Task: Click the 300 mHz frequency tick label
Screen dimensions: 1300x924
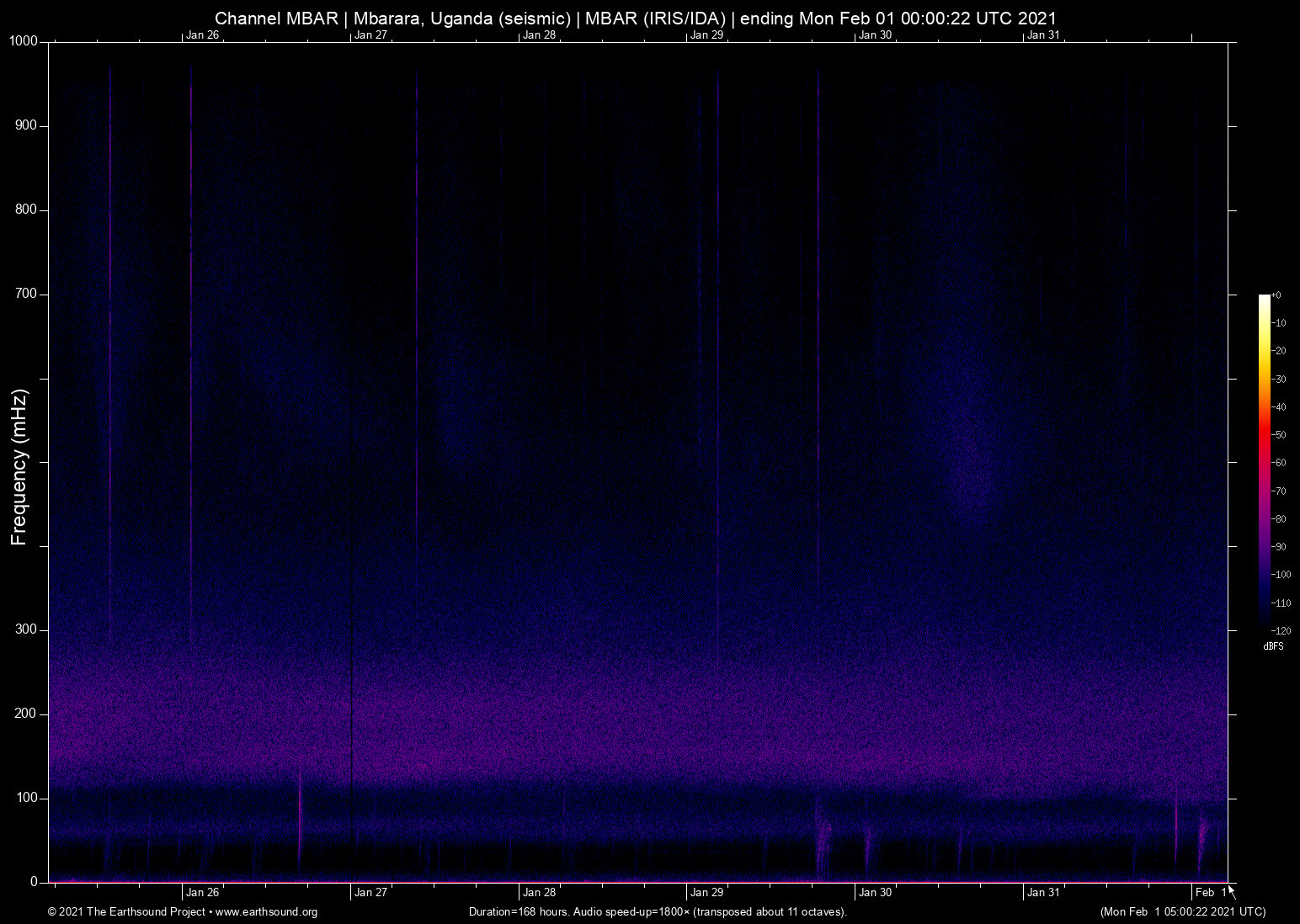Action: [x=26, y=629]
